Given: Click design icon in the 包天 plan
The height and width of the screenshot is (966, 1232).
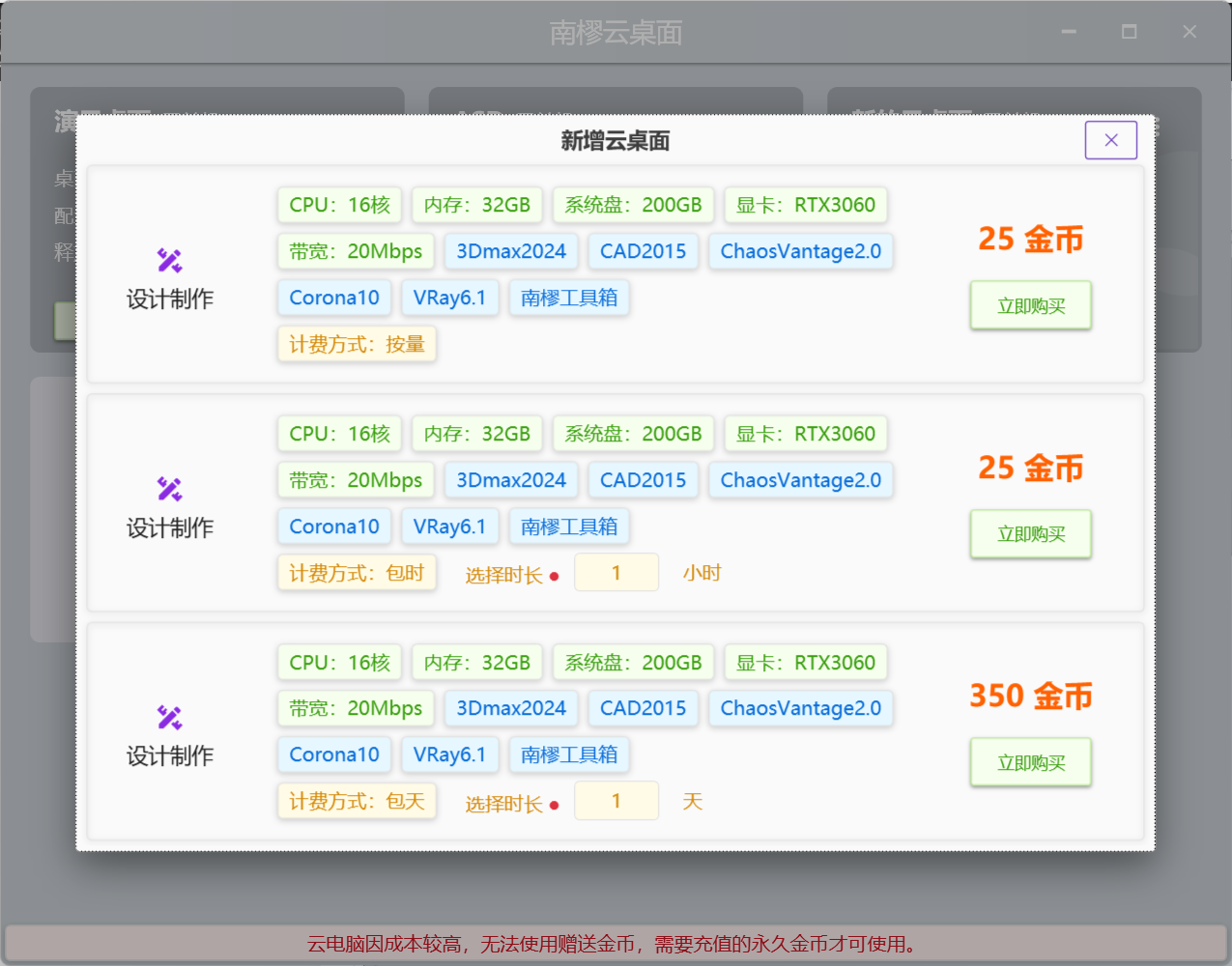Looking at the screenshot, I should point(170,717).
